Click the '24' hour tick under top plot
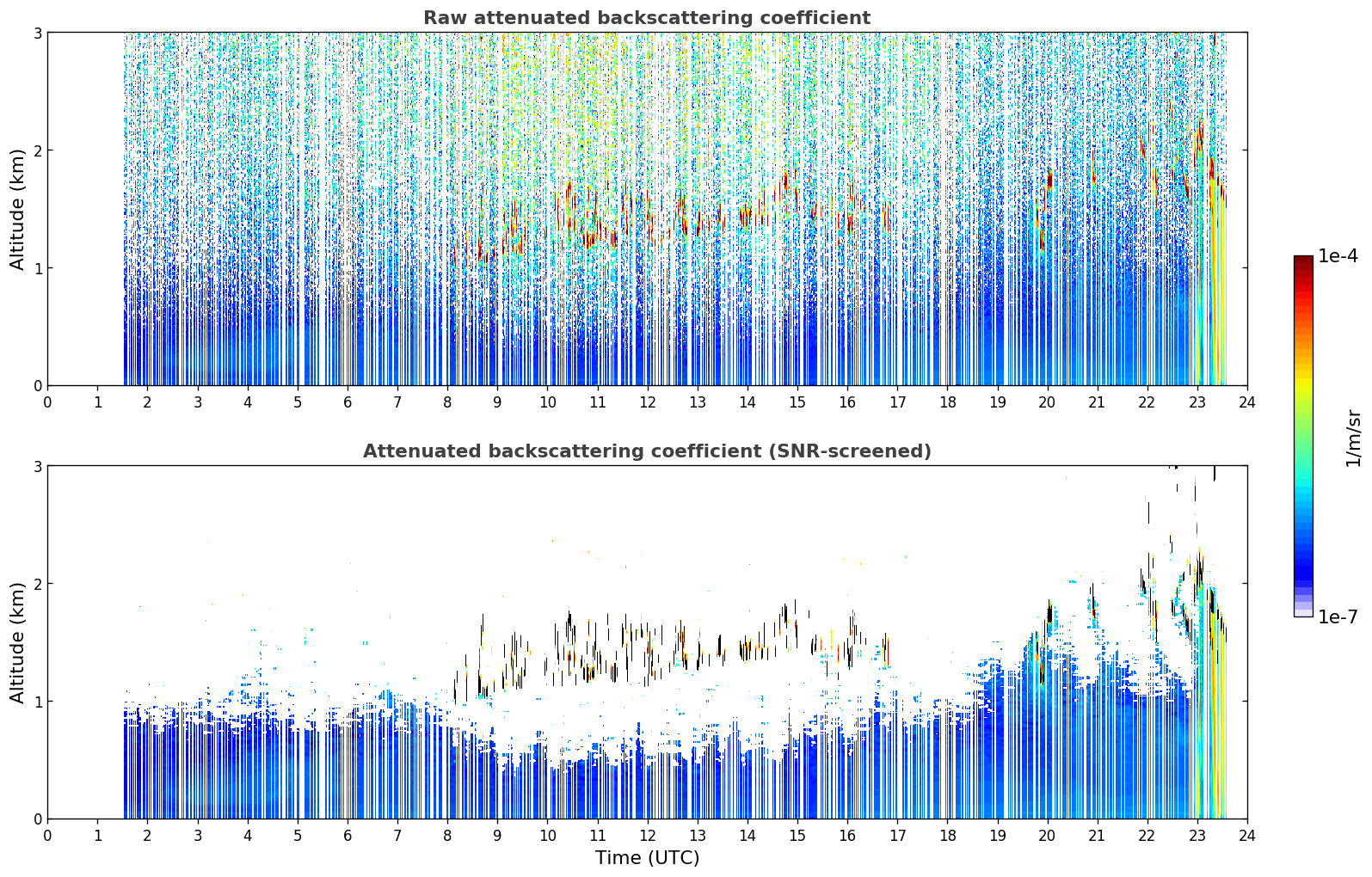The image size is (1372, 877). (x=1247, y=402)
